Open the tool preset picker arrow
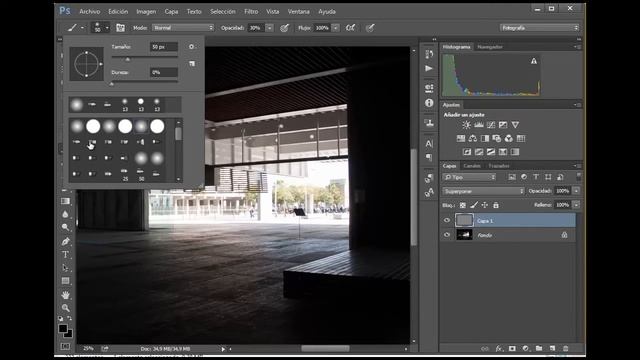 [82, 28]
